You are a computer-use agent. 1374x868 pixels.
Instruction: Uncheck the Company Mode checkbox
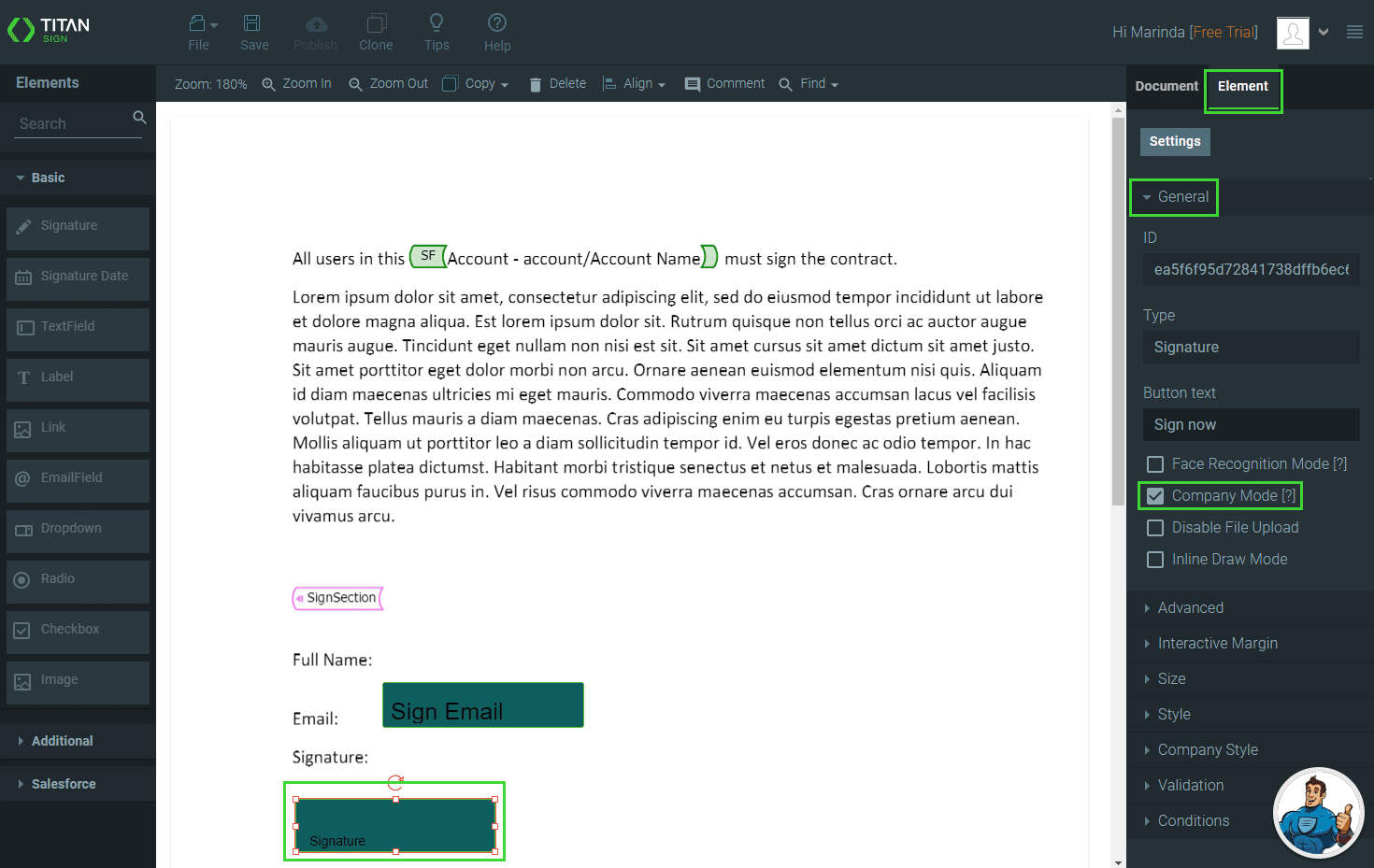point(1155,496)
